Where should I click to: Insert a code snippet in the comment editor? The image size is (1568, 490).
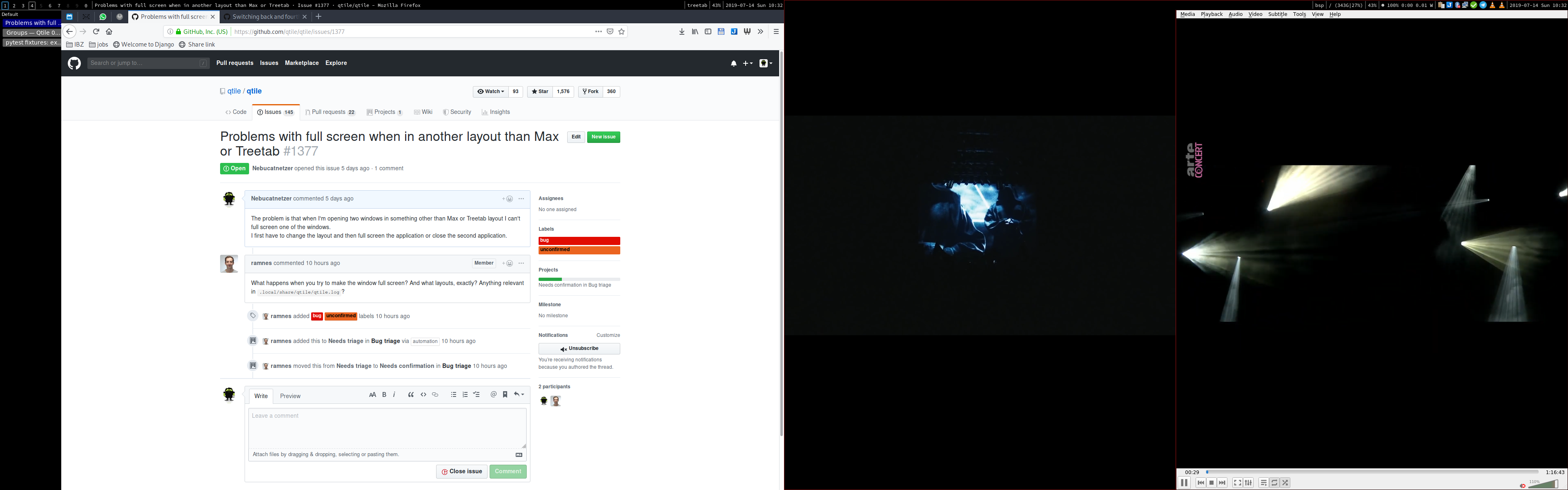(x=424, y=394)
